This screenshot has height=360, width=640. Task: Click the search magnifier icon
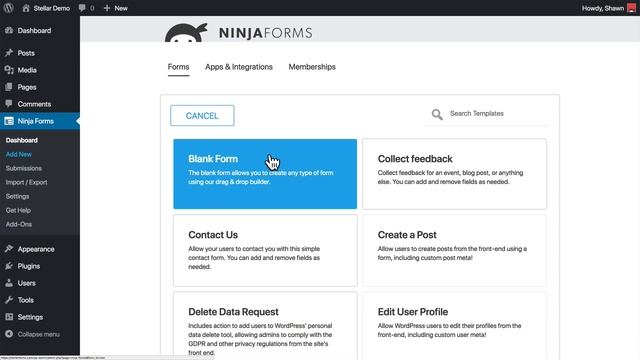pos(437,114)
